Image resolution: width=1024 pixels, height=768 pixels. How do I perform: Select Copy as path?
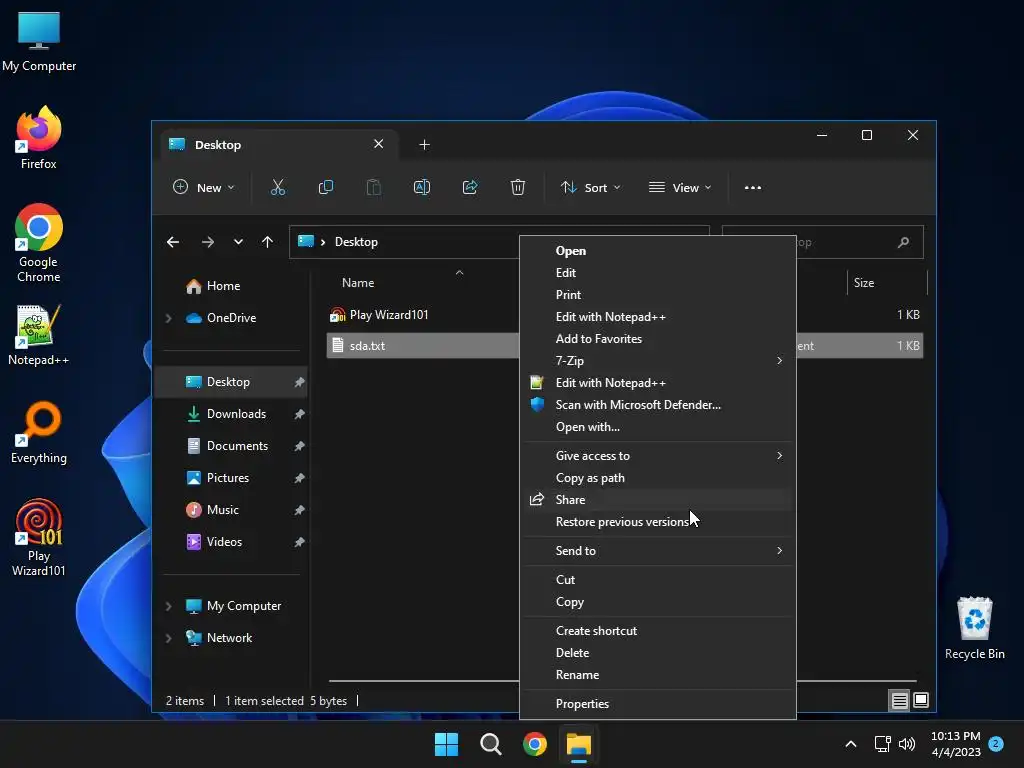[x=658, y=478]
